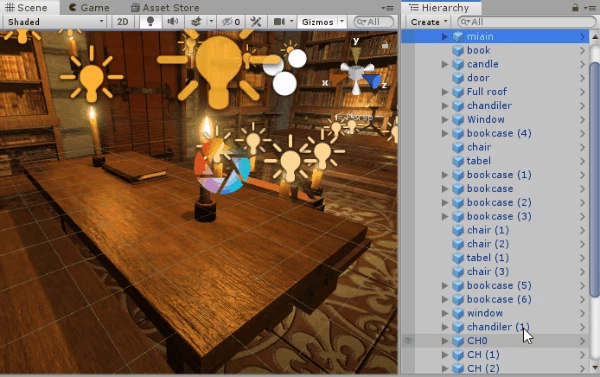Toggle scene effects image button
The width and height of the screenshot is (600, 377).
(196, 22)
